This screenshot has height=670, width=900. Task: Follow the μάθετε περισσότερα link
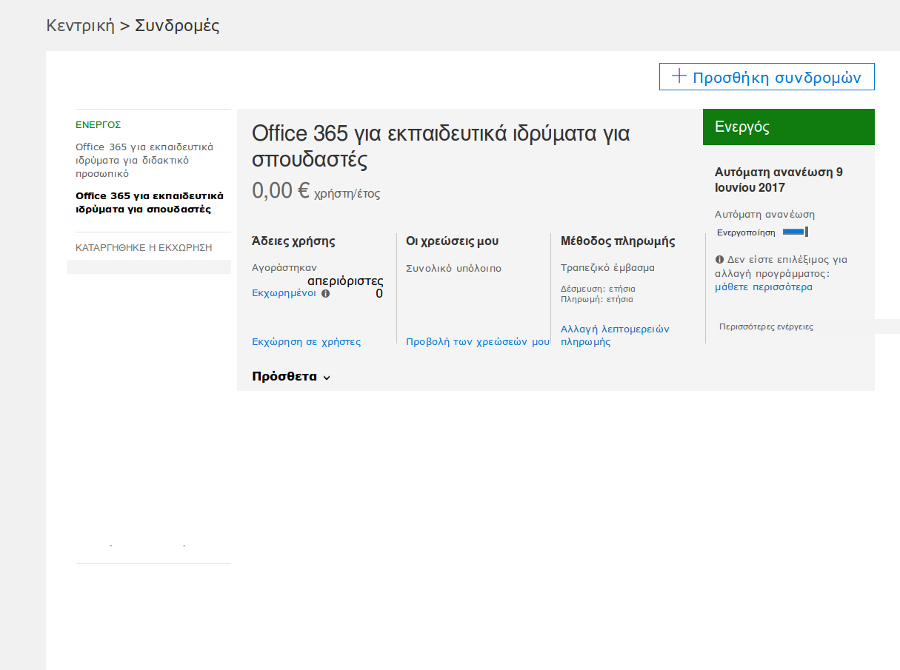(x=763, y=287)
